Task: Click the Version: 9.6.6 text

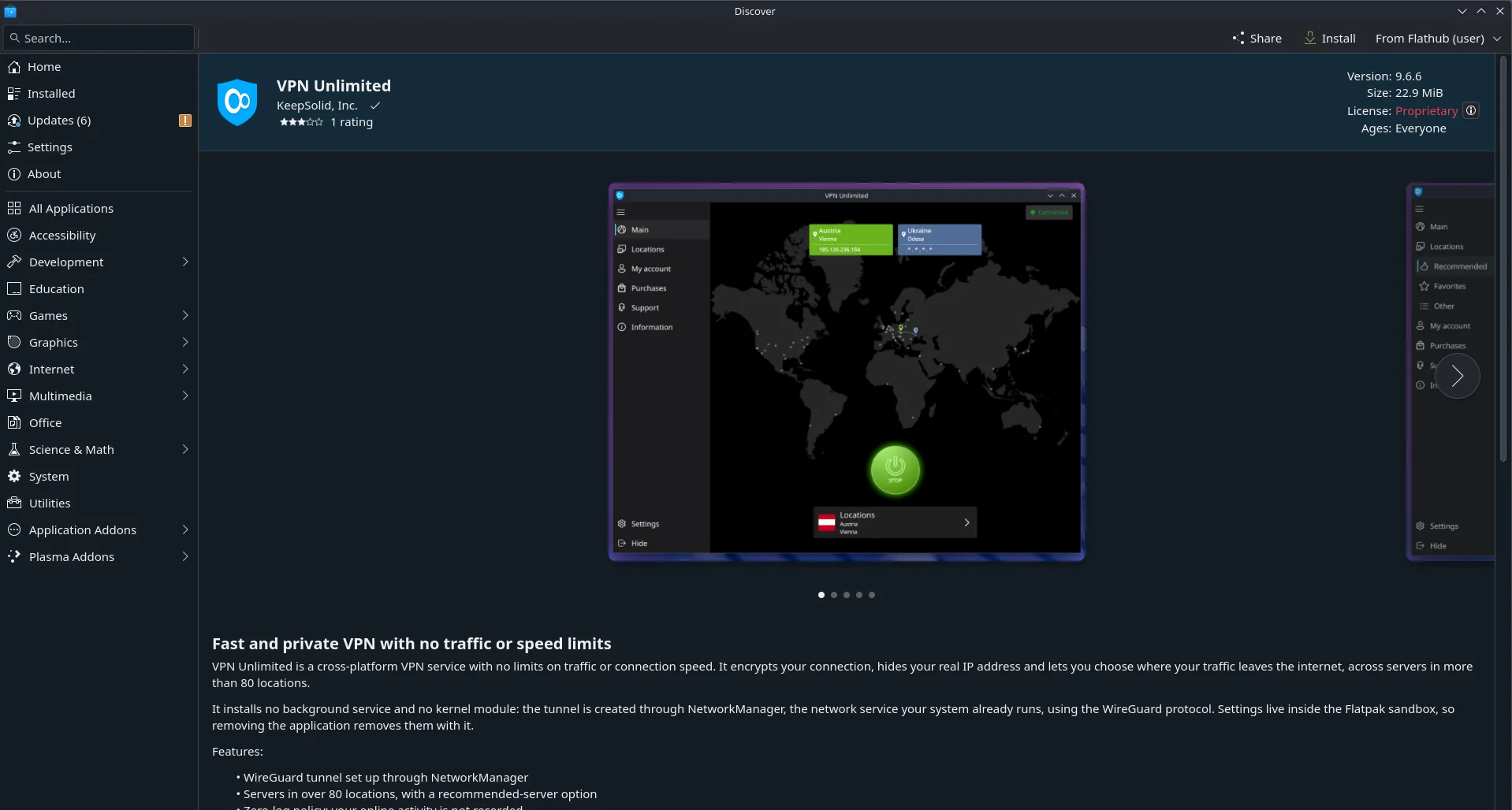Action: click(1384, 76)
